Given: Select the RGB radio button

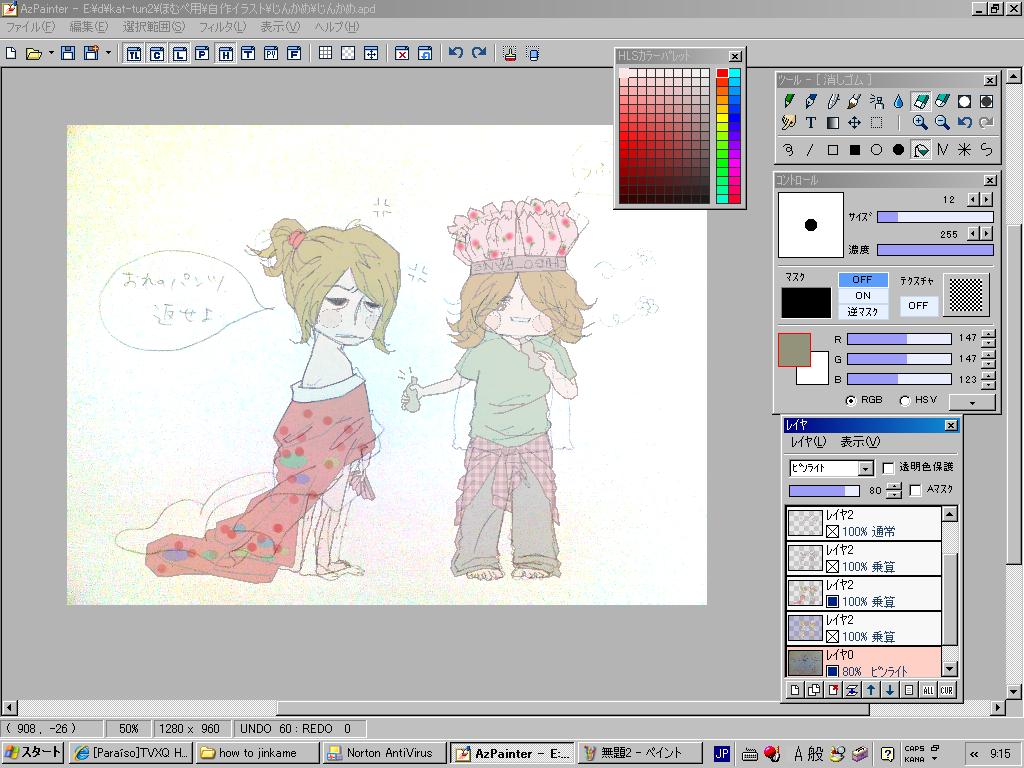Looking at the screenshot, I should [851, 400].
